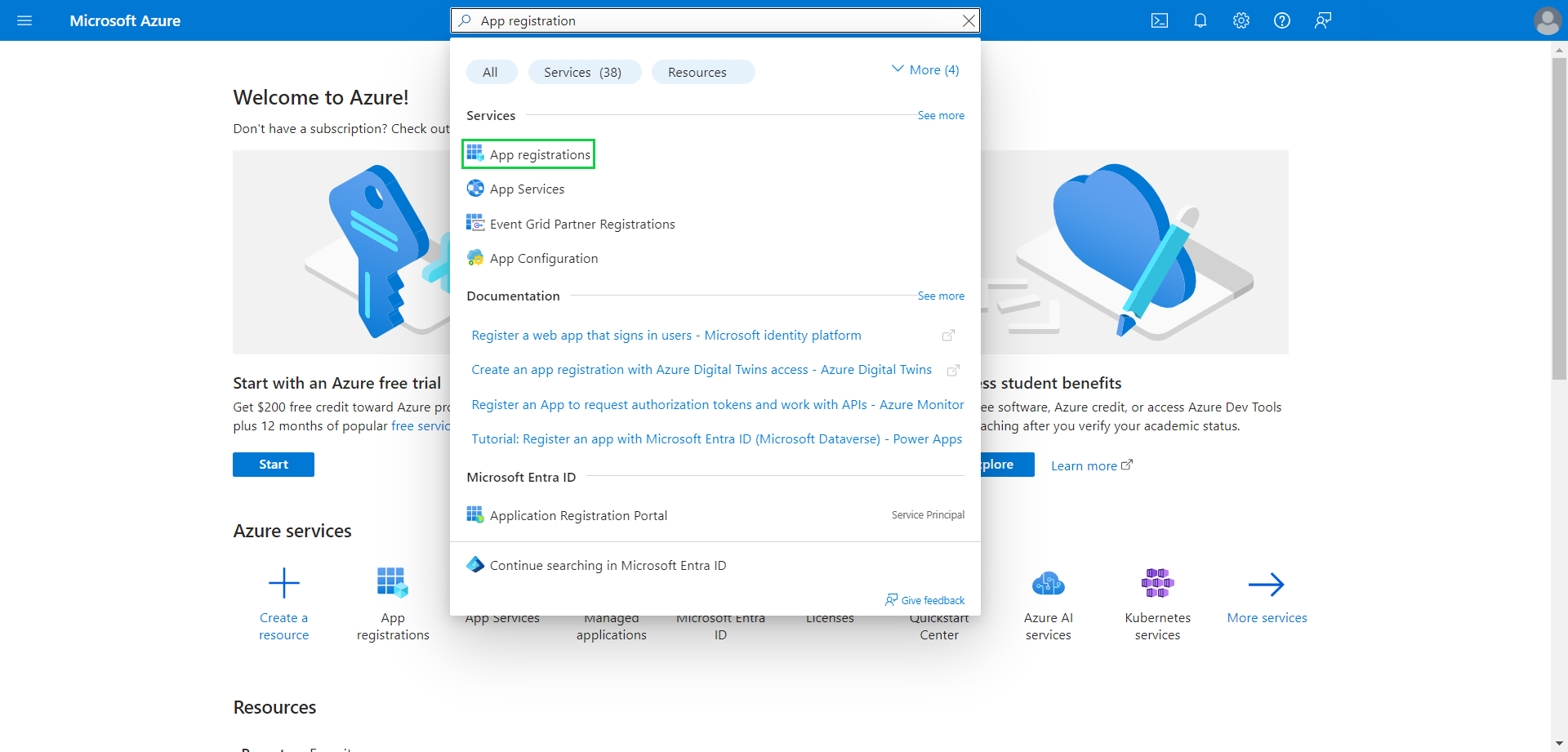Click See more next to Documentation

click(x=941, y=296)
